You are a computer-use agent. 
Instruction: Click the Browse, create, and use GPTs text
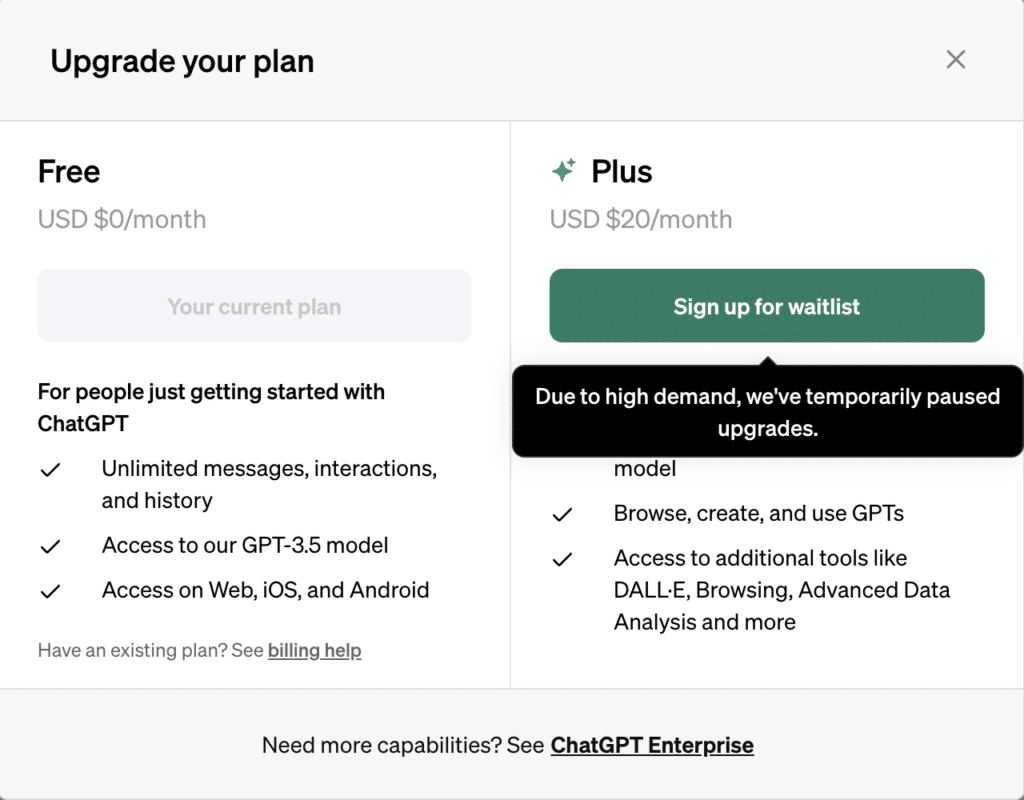coord(759,513)
